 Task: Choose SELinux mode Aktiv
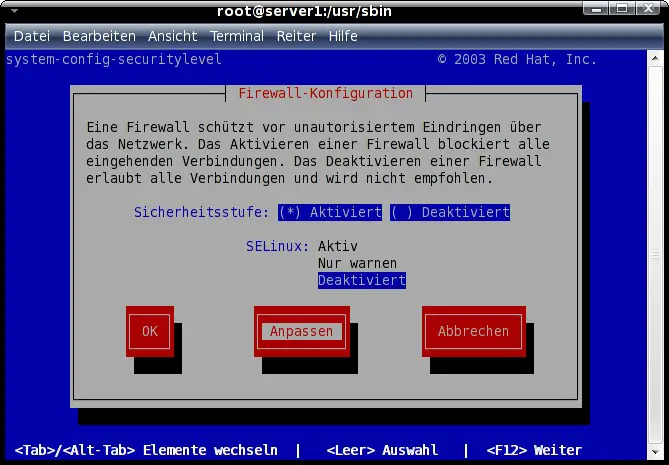pos(338,246)
